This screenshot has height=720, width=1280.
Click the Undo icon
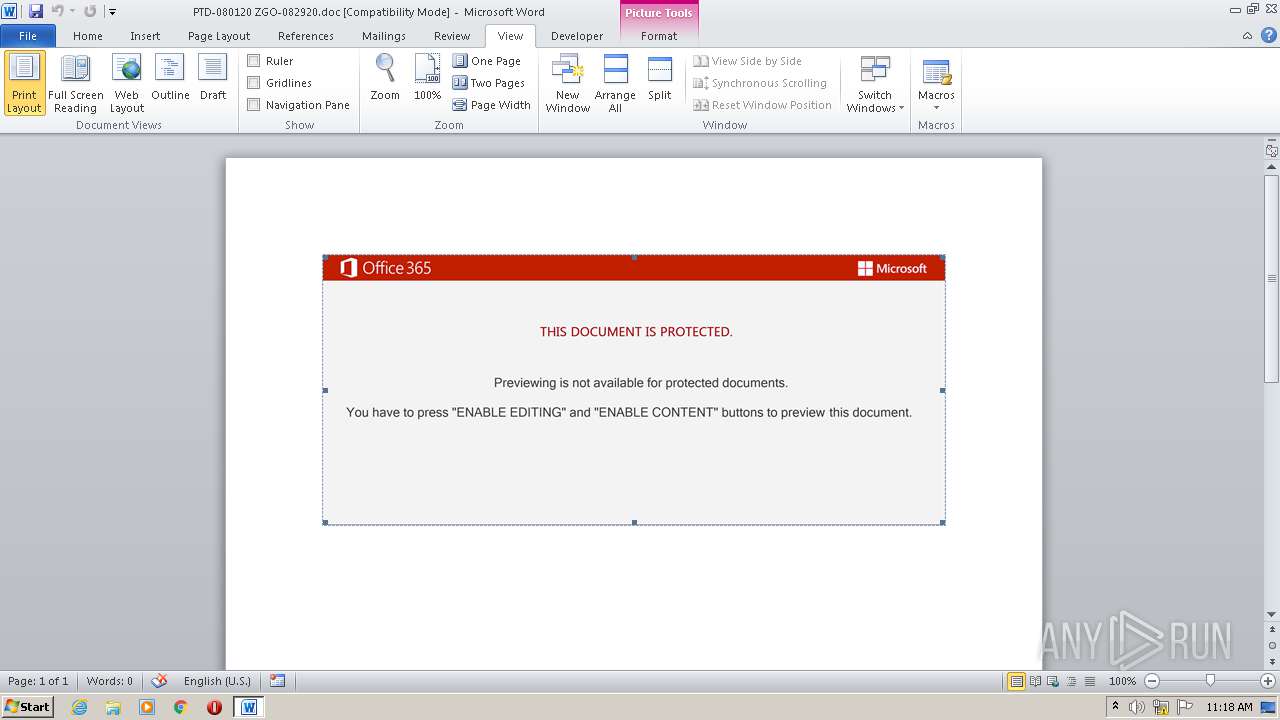[57, 11]
